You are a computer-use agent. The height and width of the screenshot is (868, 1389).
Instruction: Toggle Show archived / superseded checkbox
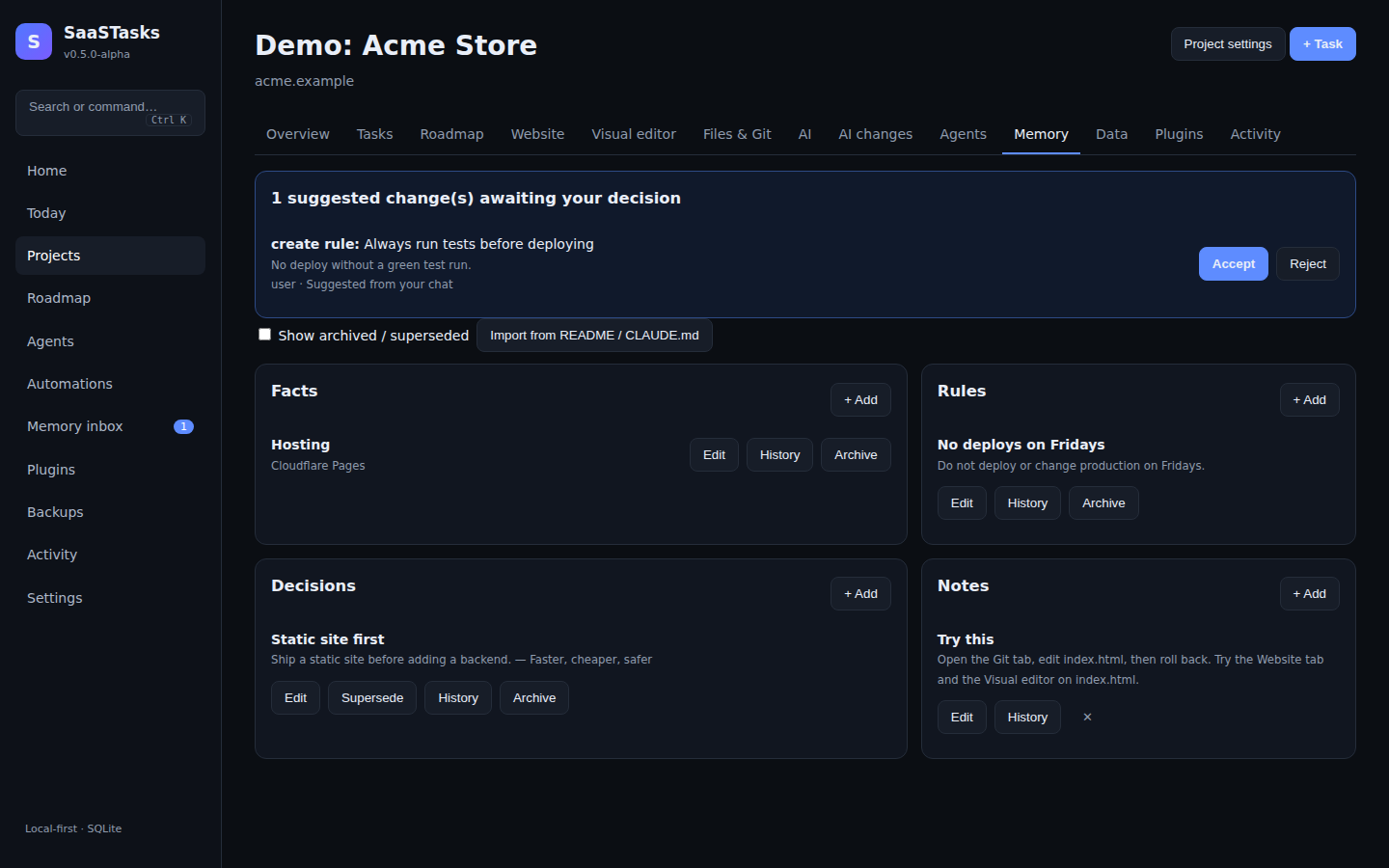point(264,335)
